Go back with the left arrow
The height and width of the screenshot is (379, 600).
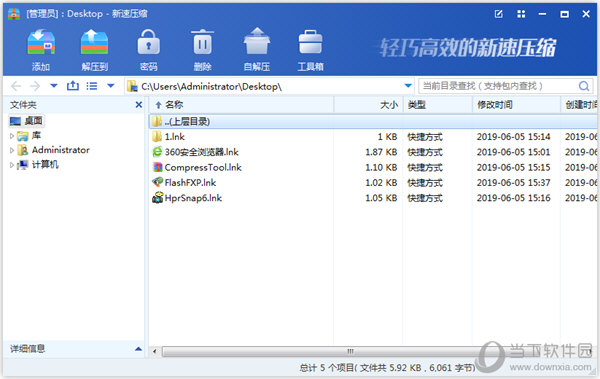click(x=16, y=86)
